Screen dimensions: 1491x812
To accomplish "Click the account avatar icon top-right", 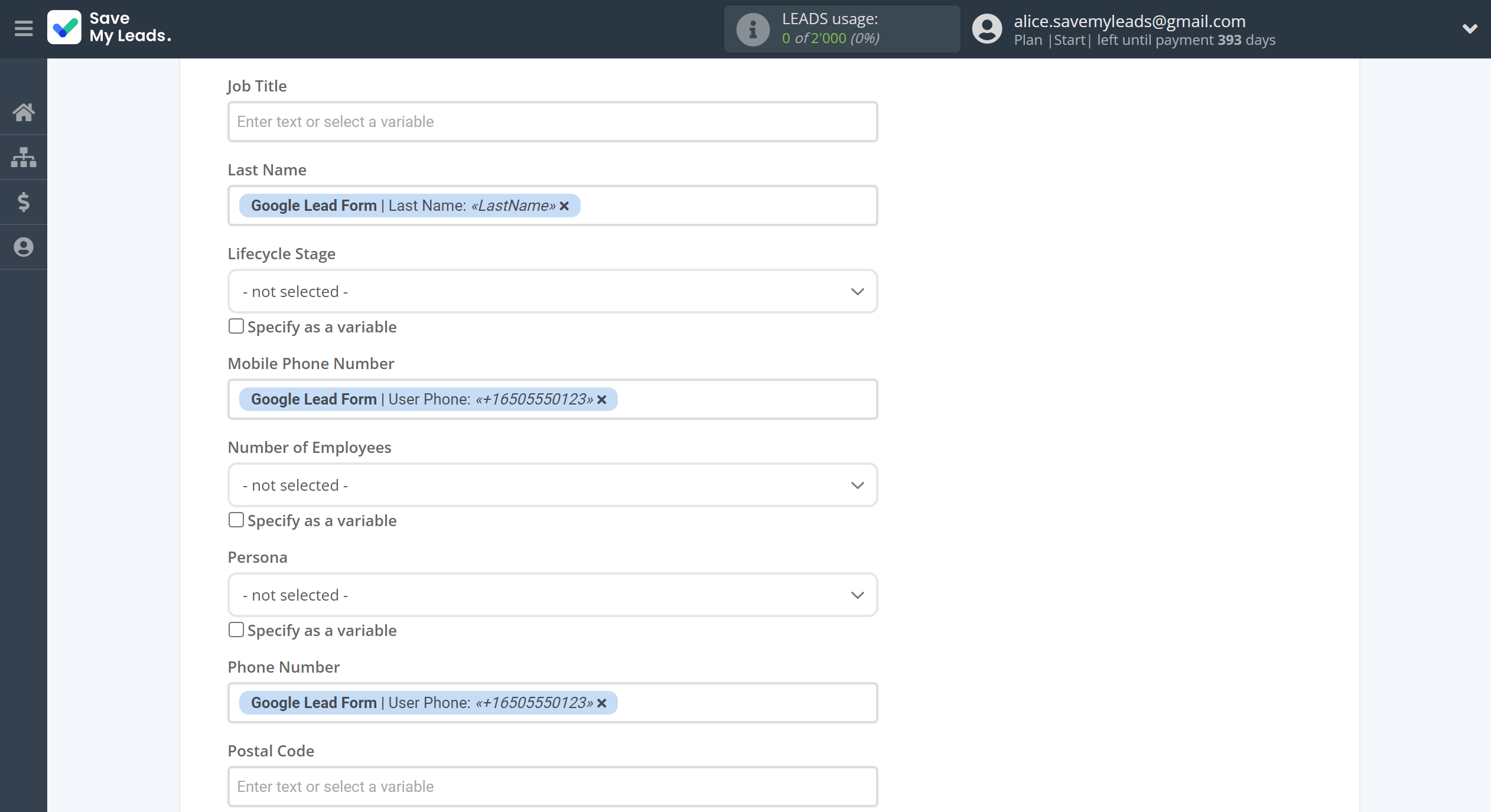I will pos(985,29).
